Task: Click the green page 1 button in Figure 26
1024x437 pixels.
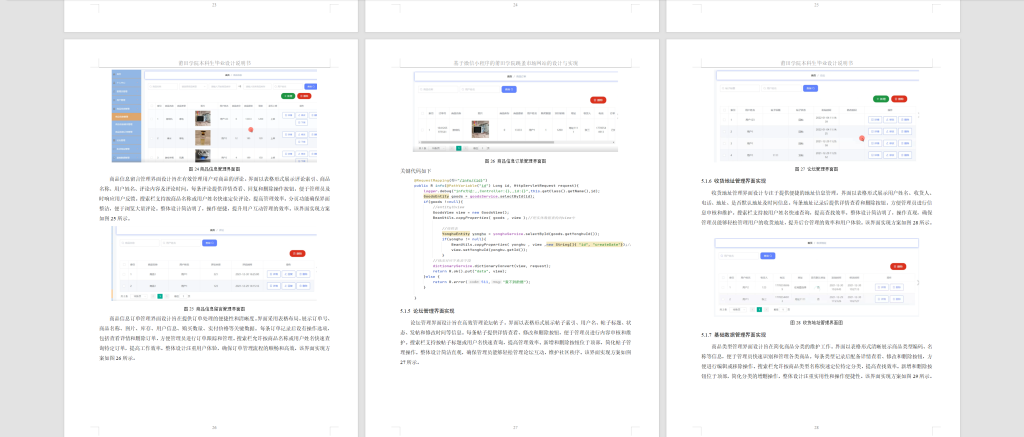Action: [458, 148]
